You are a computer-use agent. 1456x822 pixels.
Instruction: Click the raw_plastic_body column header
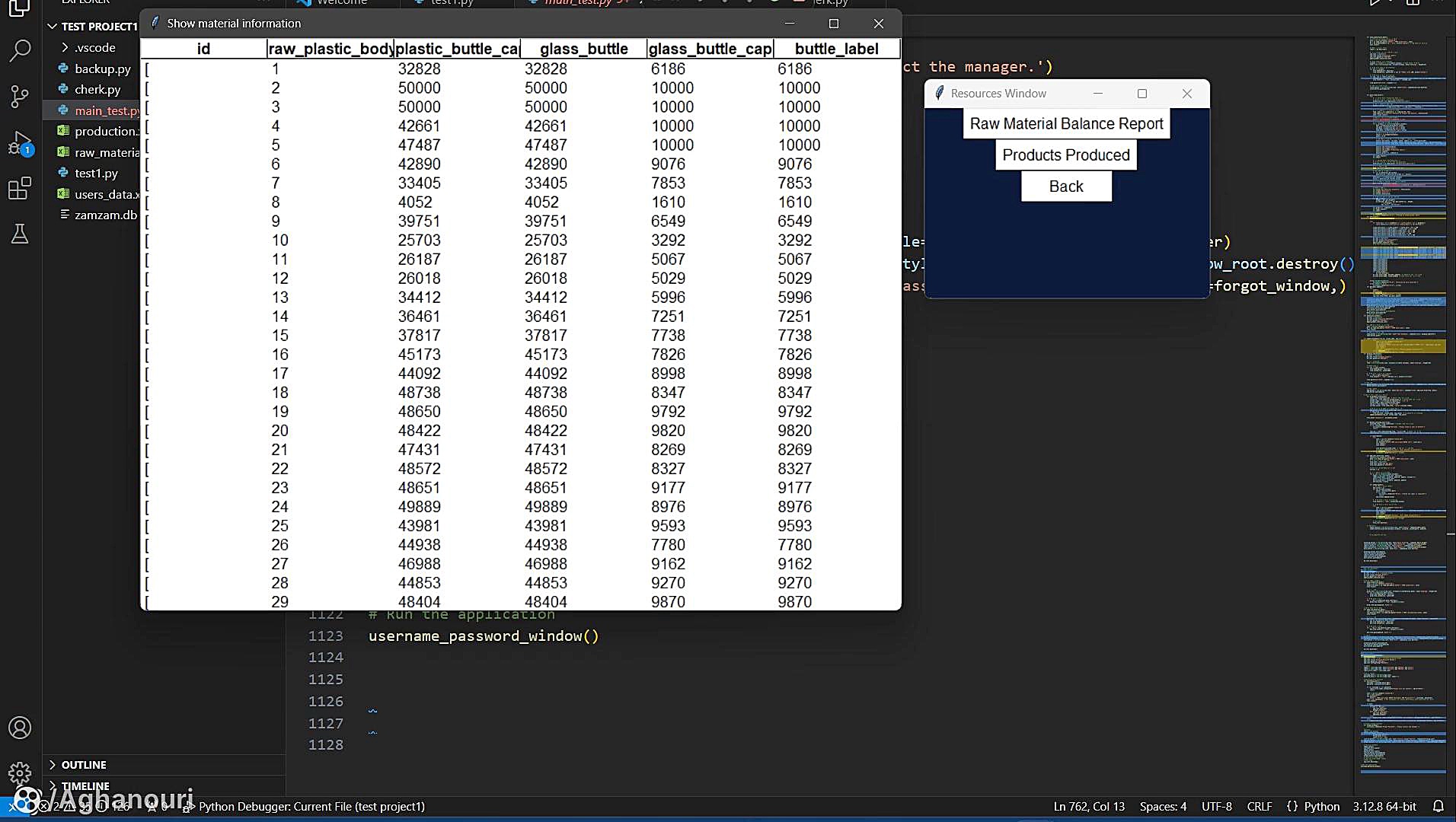click(x=330, y=49)
